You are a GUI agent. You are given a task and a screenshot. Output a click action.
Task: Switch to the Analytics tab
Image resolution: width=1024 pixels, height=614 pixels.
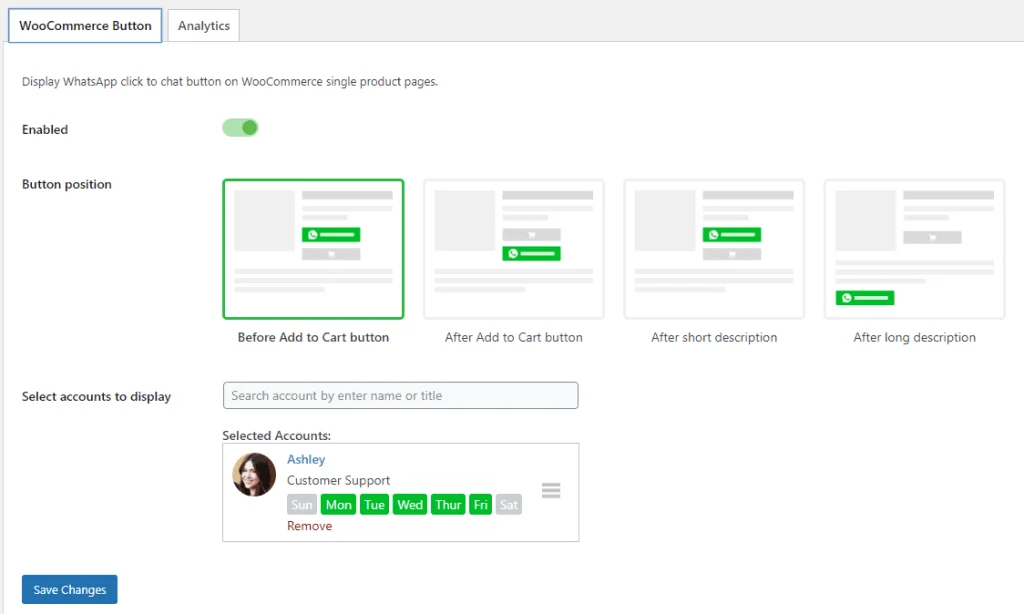tap(203, 25)
